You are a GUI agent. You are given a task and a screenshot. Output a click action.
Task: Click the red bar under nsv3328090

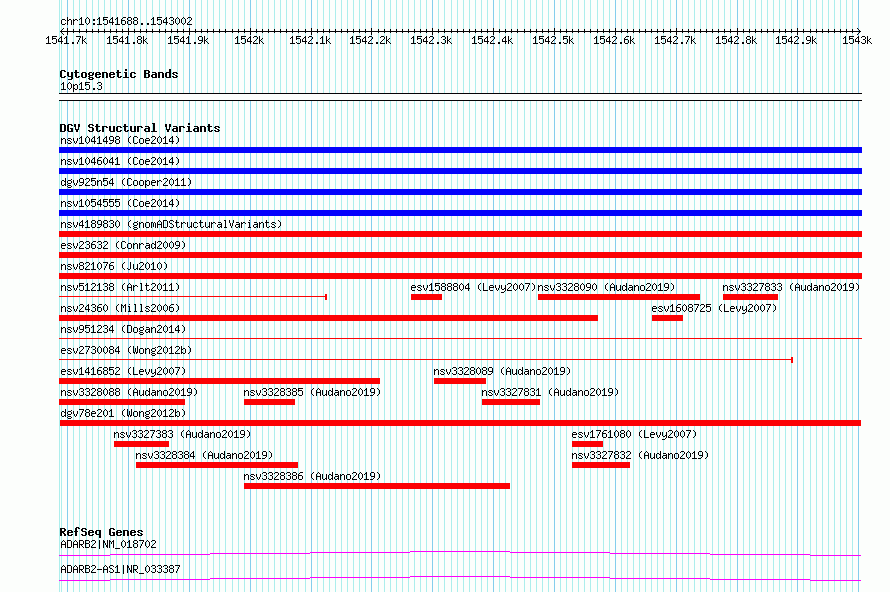(x=619, y=297)
